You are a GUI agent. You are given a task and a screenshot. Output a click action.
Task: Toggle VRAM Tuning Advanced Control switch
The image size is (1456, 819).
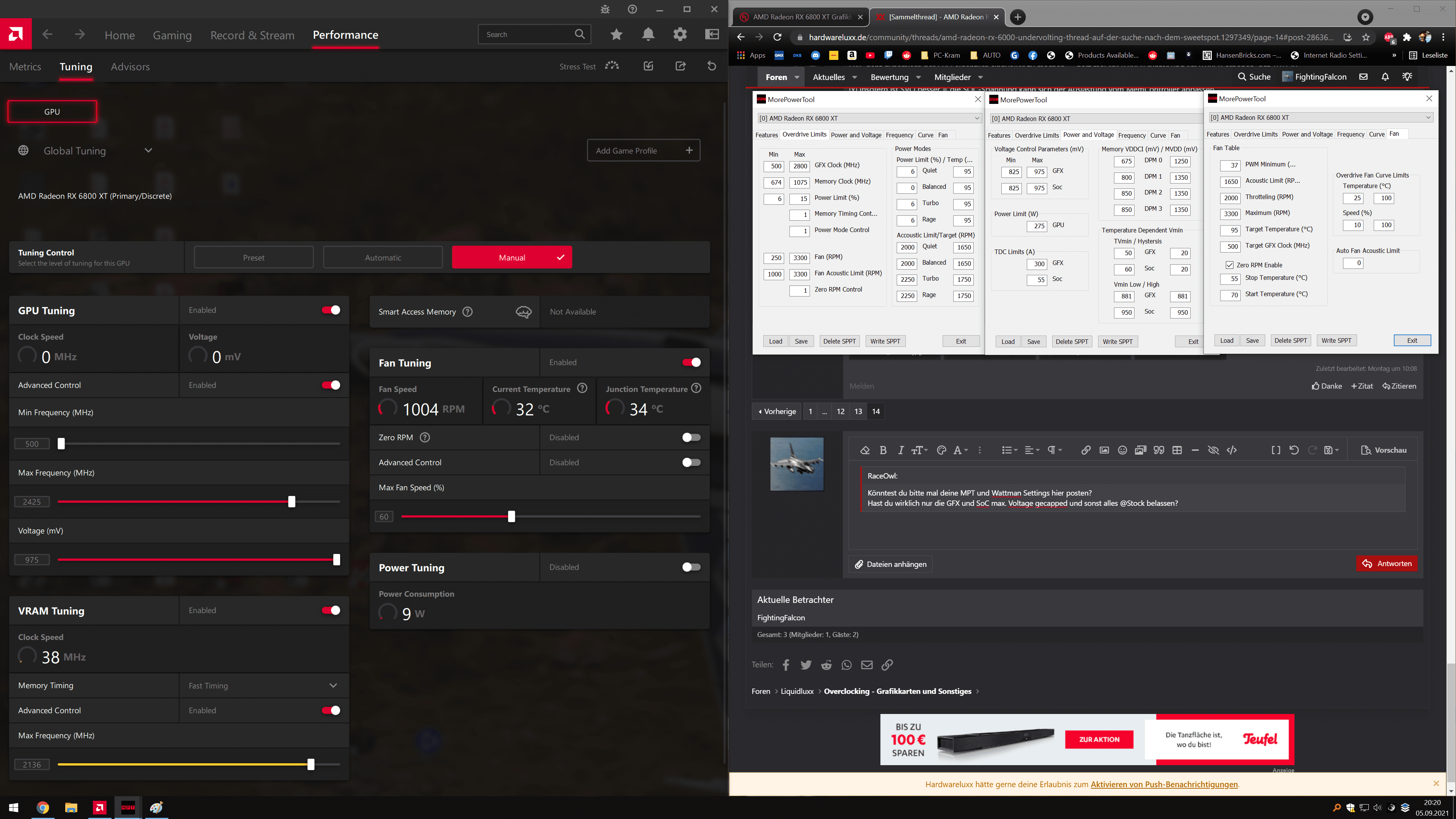(331, 710)
